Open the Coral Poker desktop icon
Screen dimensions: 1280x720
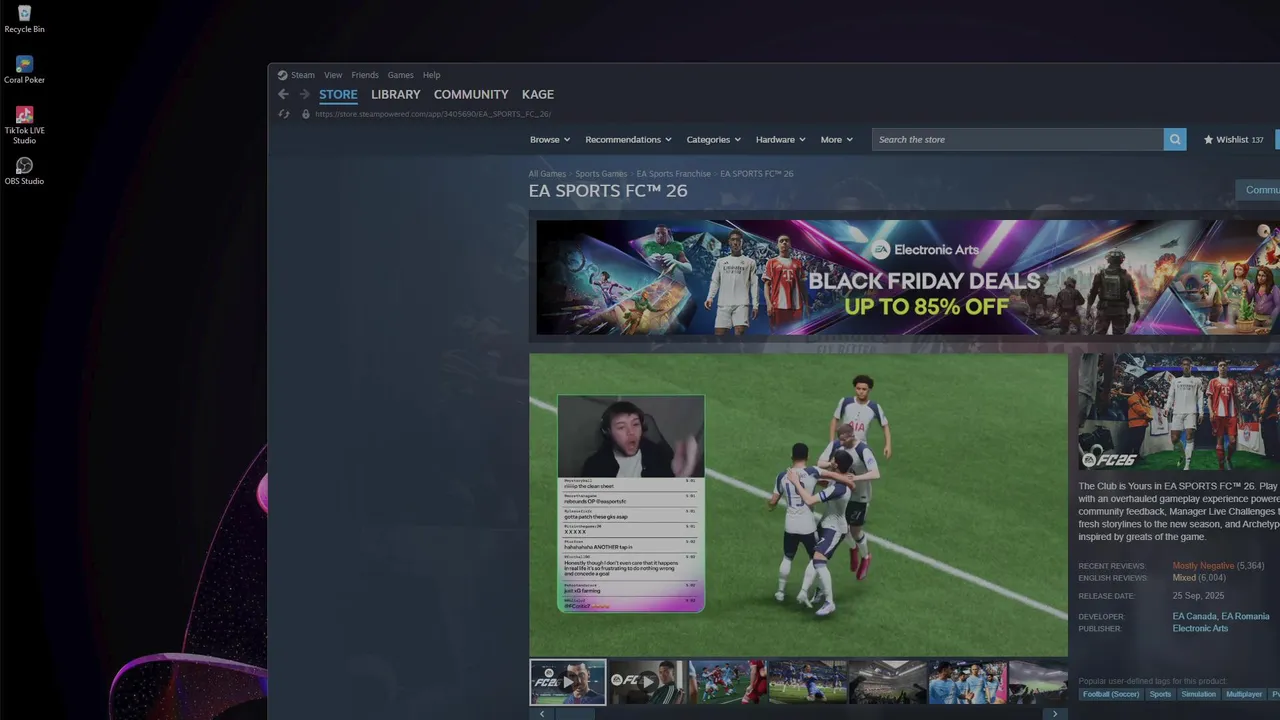(x=24, y=70)
